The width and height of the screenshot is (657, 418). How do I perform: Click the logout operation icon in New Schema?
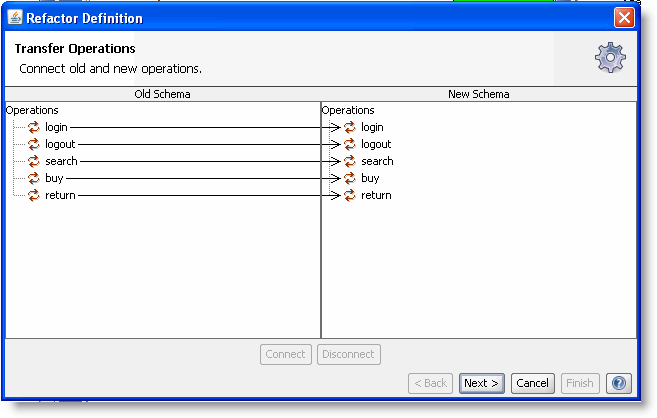(349, 144)
